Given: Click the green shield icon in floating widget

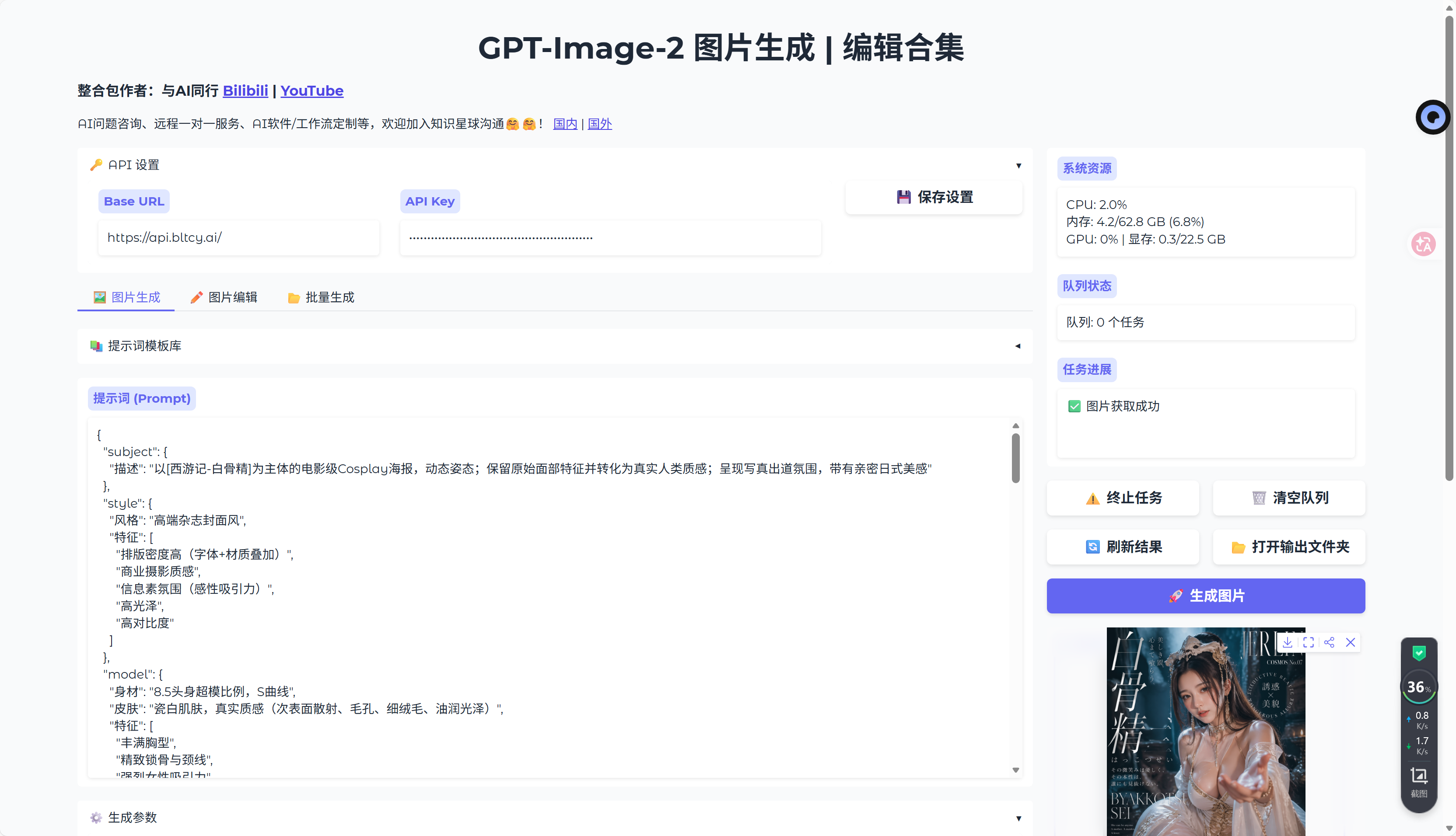Looking at the screenshot, I should coord(1419,653).
